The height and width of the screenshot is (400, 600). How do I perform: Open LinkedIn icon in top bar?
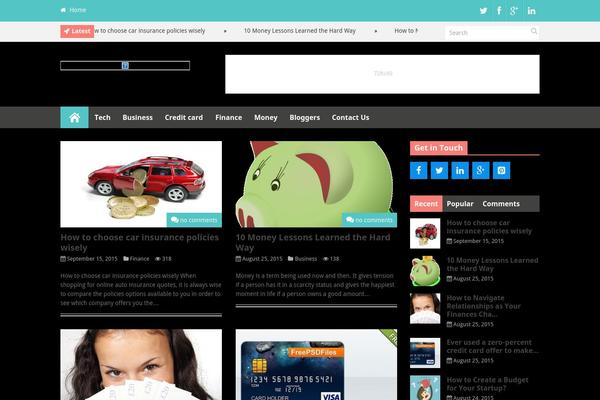click(532, 11)
